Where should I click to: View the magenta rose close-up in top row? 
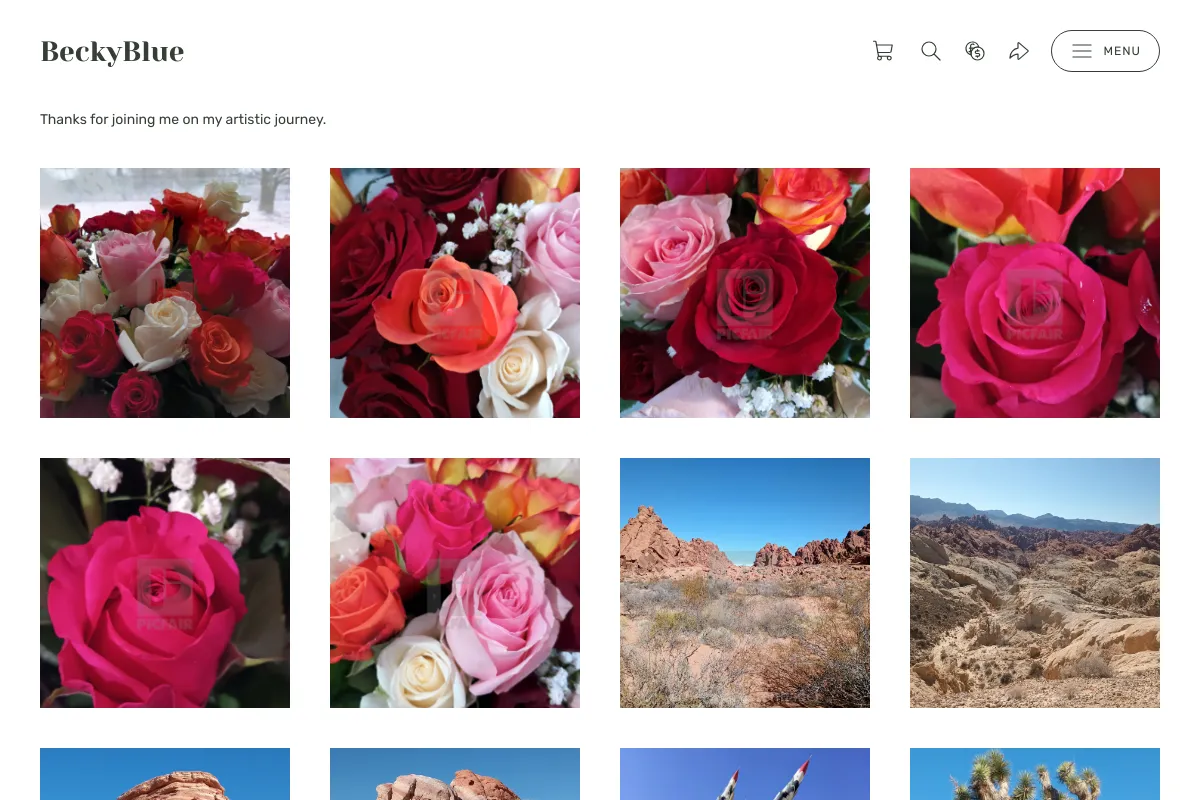click(x=1035, y=293)
